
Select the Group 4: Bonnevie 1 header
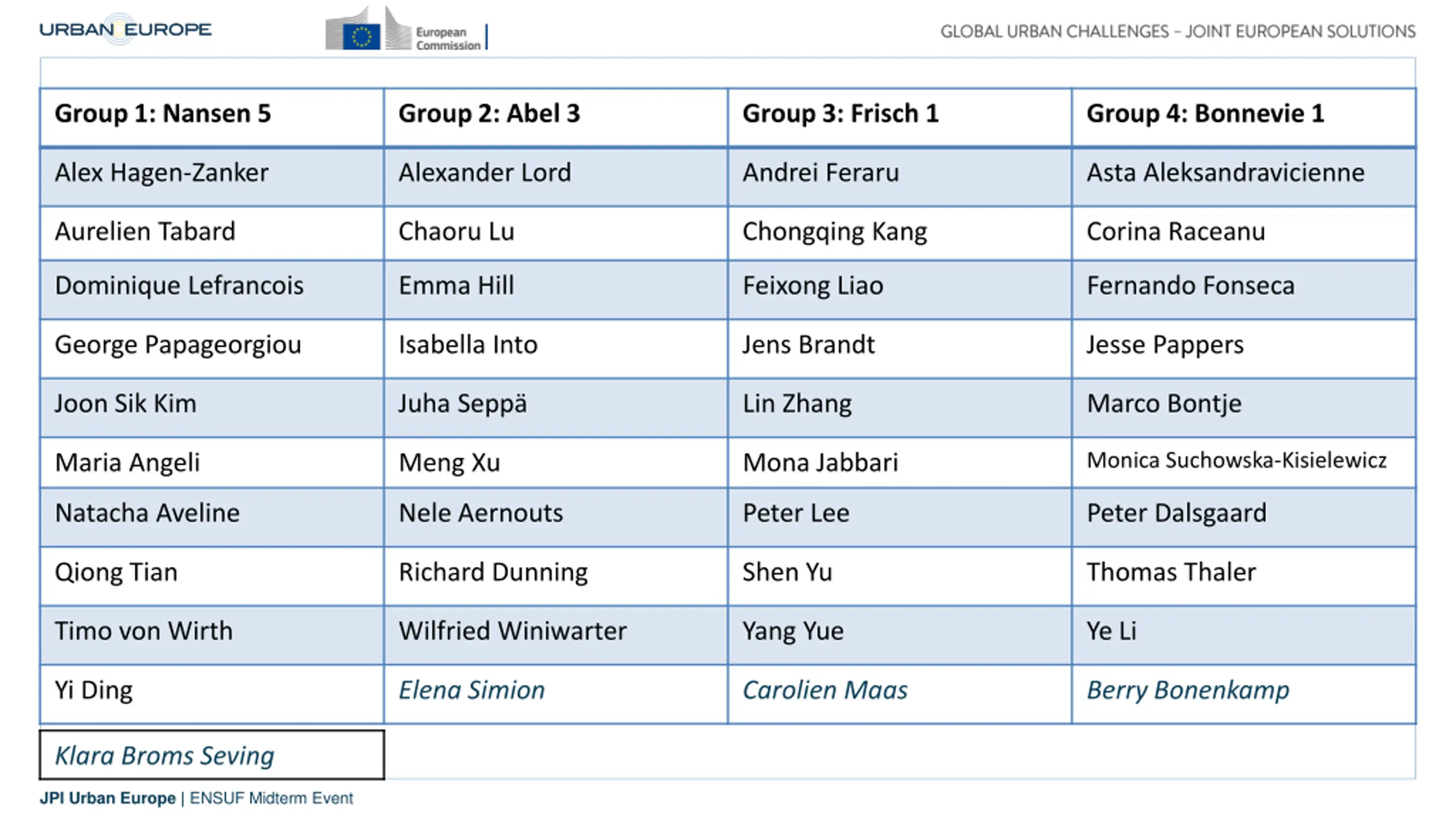click(1244, 117)
